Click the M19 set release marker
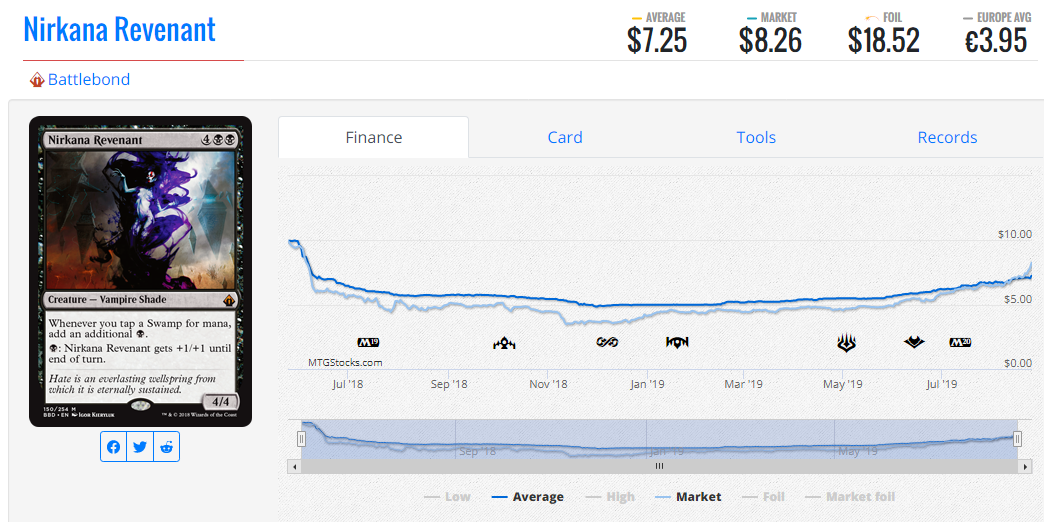1044x522 pixels. 368,343
